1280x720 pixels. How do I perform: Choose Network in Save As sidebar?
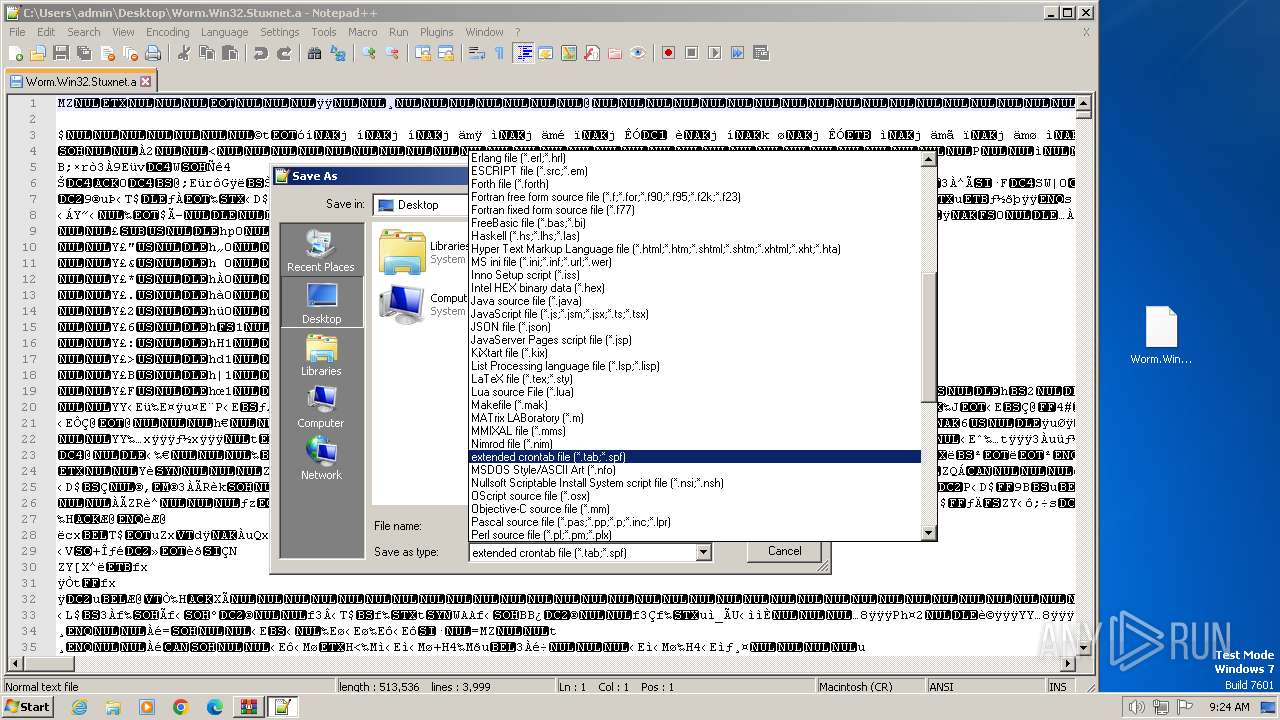coord(321,458)
